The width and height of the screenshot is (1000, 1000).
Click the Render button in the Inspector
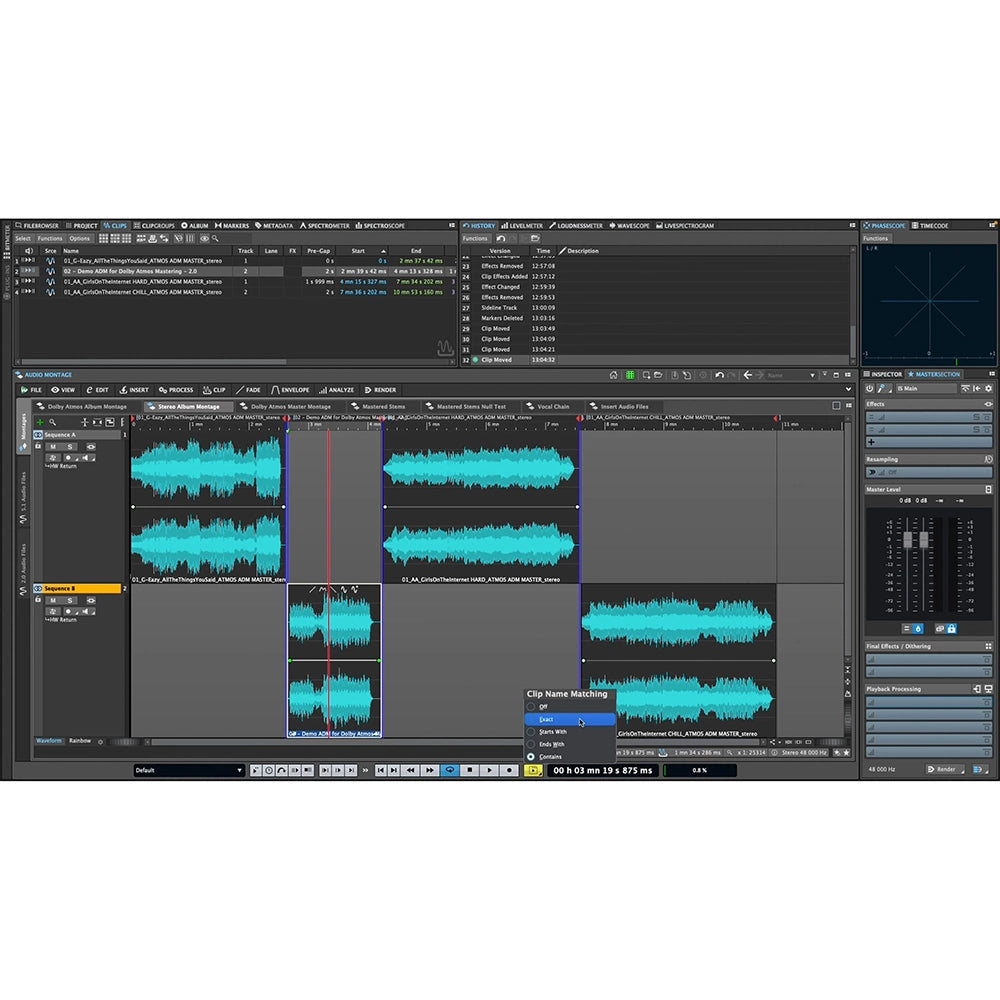[x=944, y=769]
